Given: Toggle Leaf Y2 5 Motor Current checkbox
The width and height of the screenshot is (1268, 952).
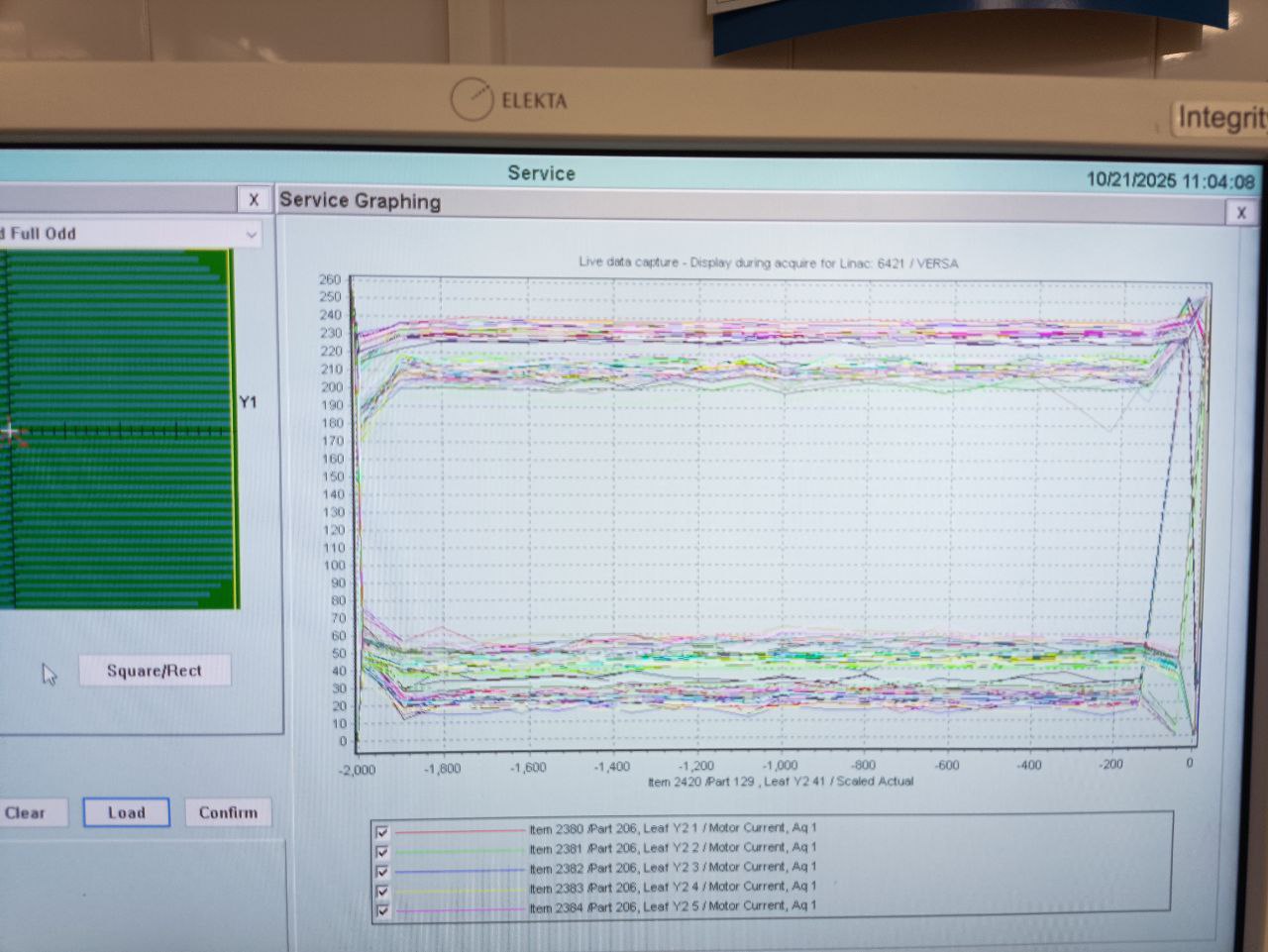Looking at the screenshot, I should coord(382,909).
